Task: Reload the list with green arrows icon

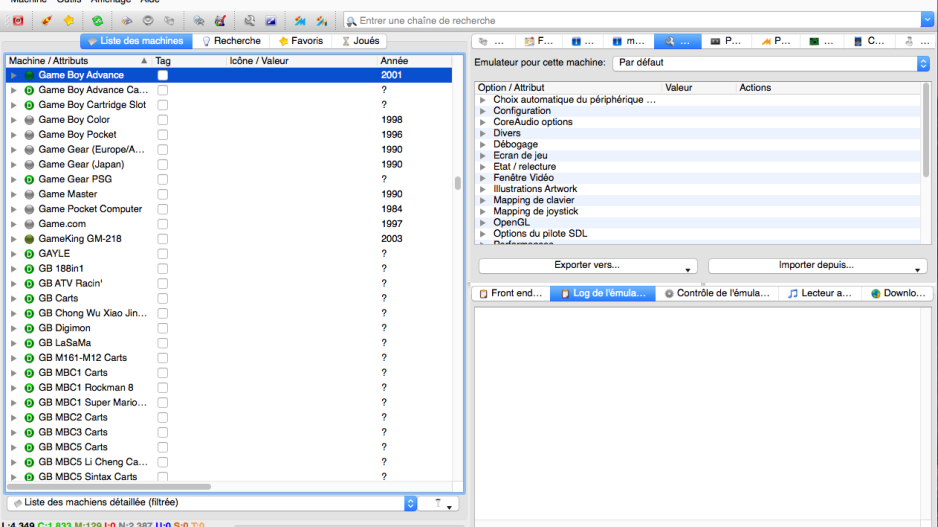Action: (98, 21)
